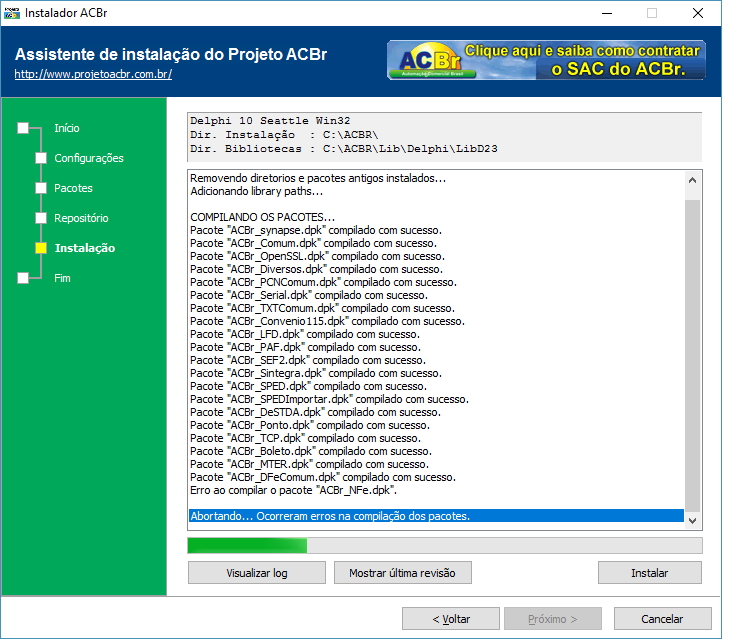The height and width of the screenshot is (639, 729).
Task: Go to the Pacotes step label
Action: (x=73, y=188)
